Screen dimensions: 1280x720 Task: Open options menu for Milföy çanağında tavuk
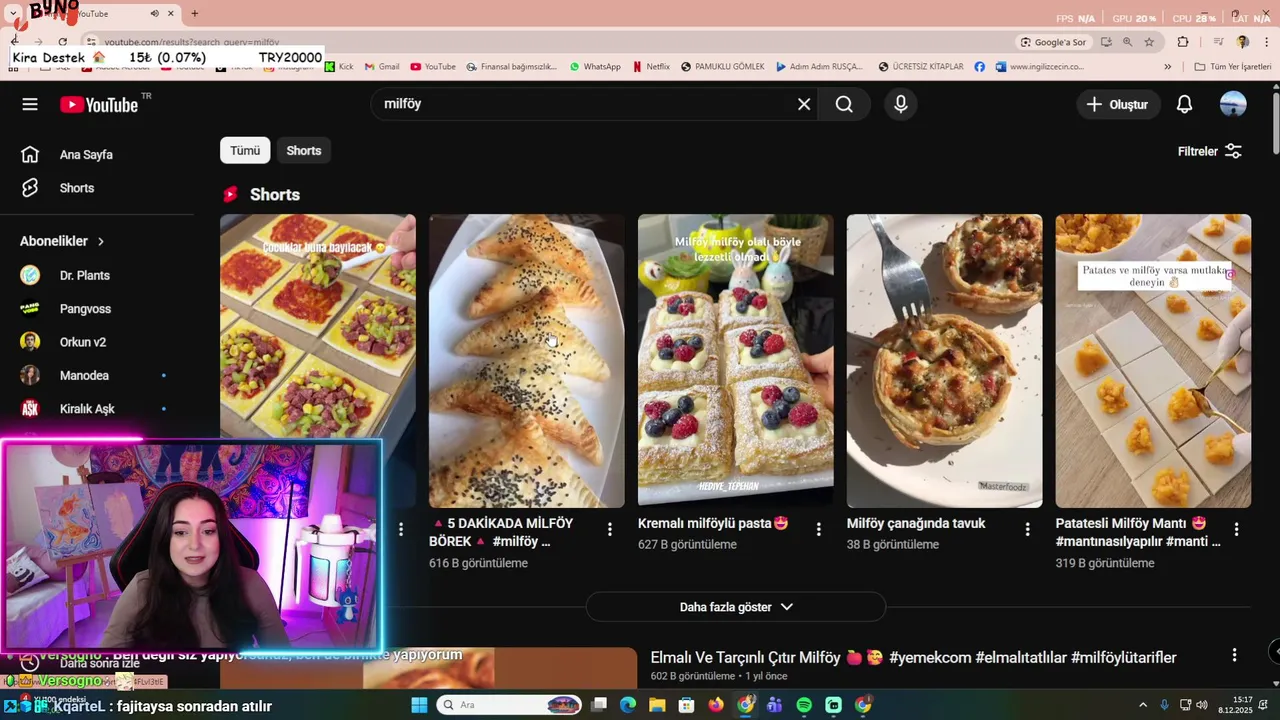click(x=1027, y=529)
